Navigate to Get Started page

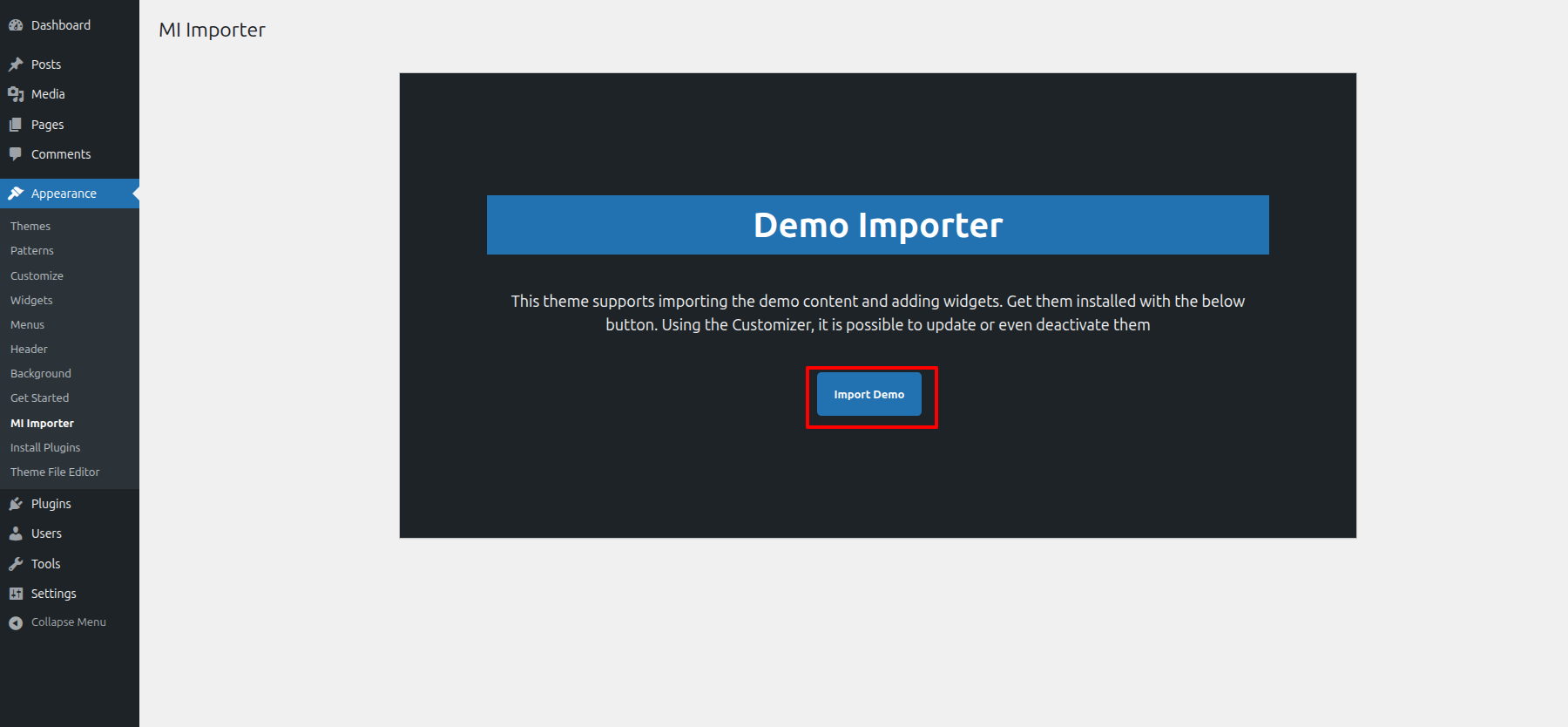pos(39,397)
